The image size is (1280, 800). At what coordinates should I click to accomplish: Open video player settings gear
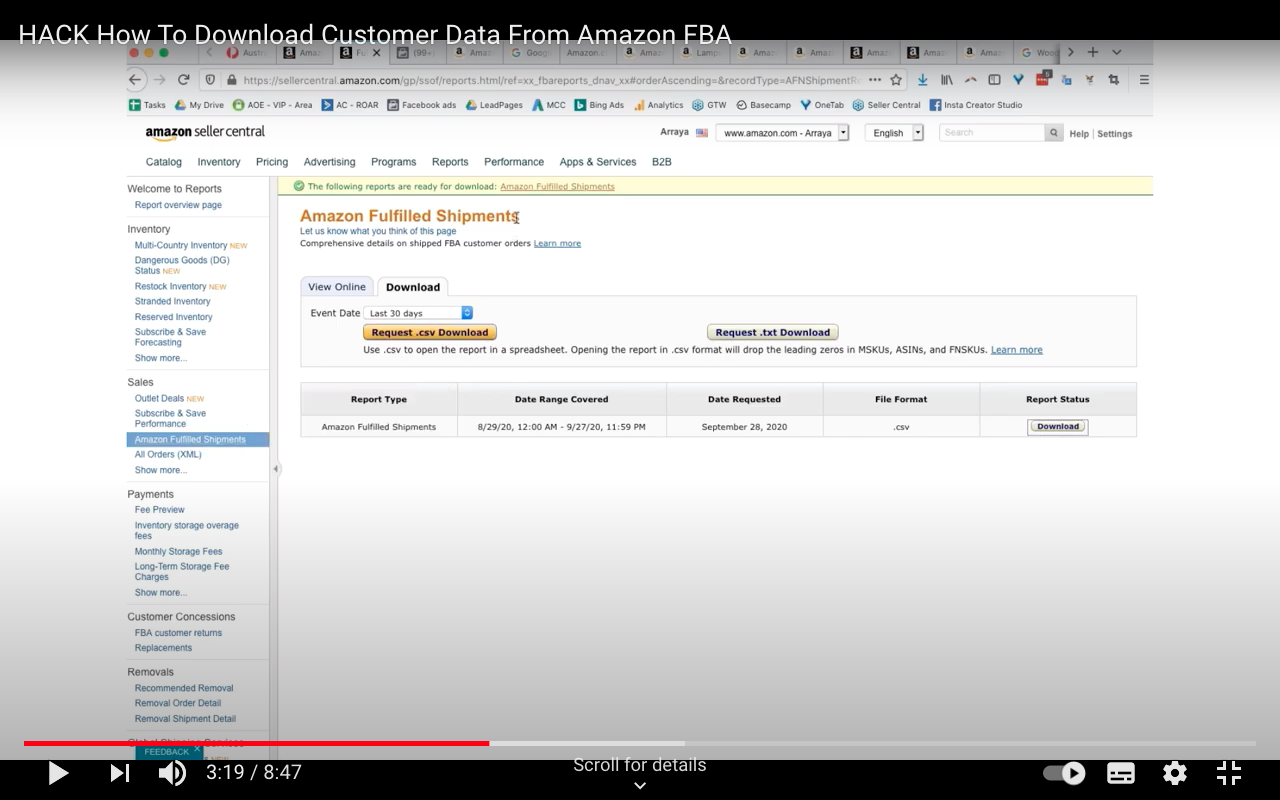1175,773
